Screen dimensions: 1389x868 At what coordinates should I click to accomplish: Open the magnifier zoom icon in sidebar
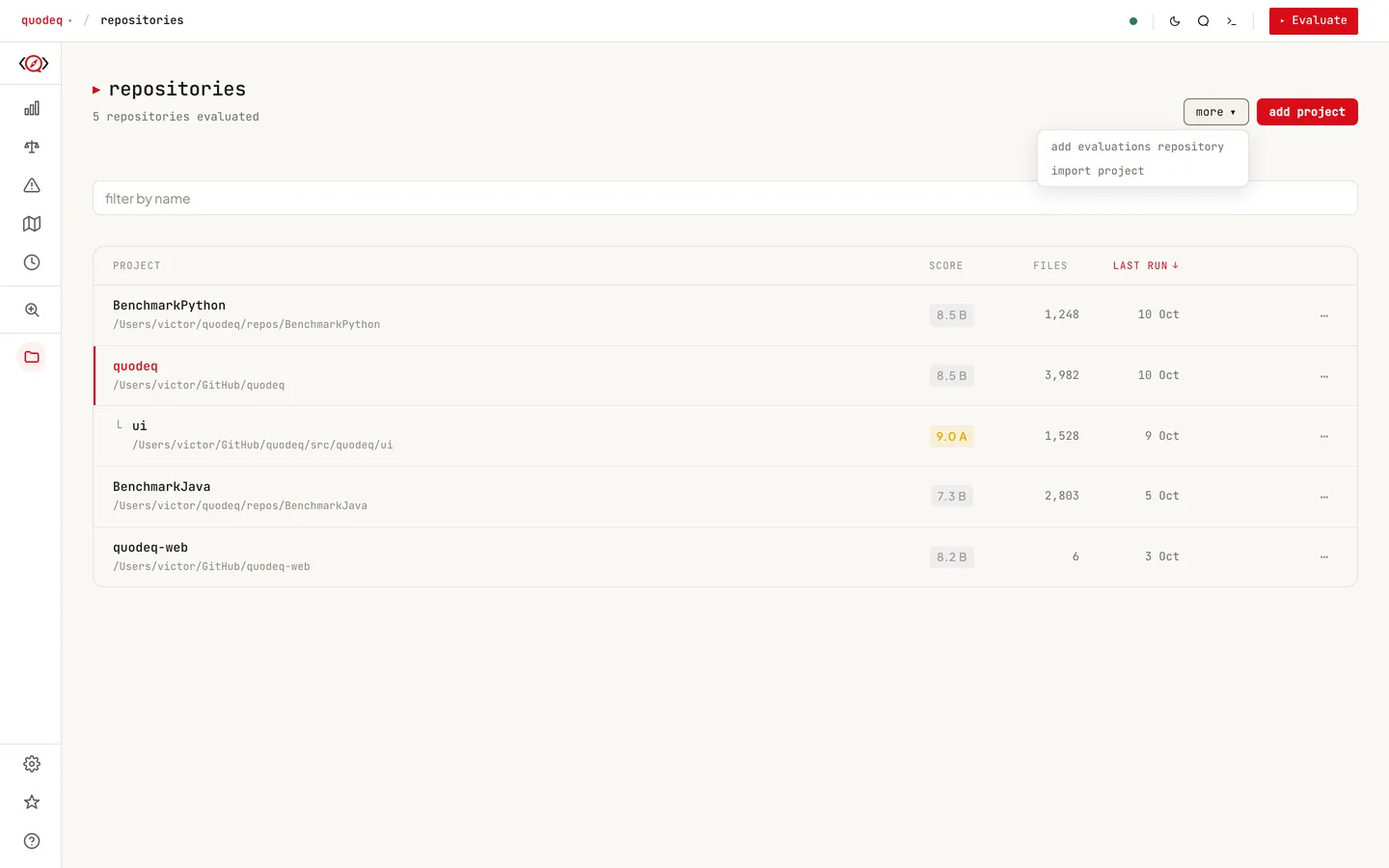[x=32, y=310]
